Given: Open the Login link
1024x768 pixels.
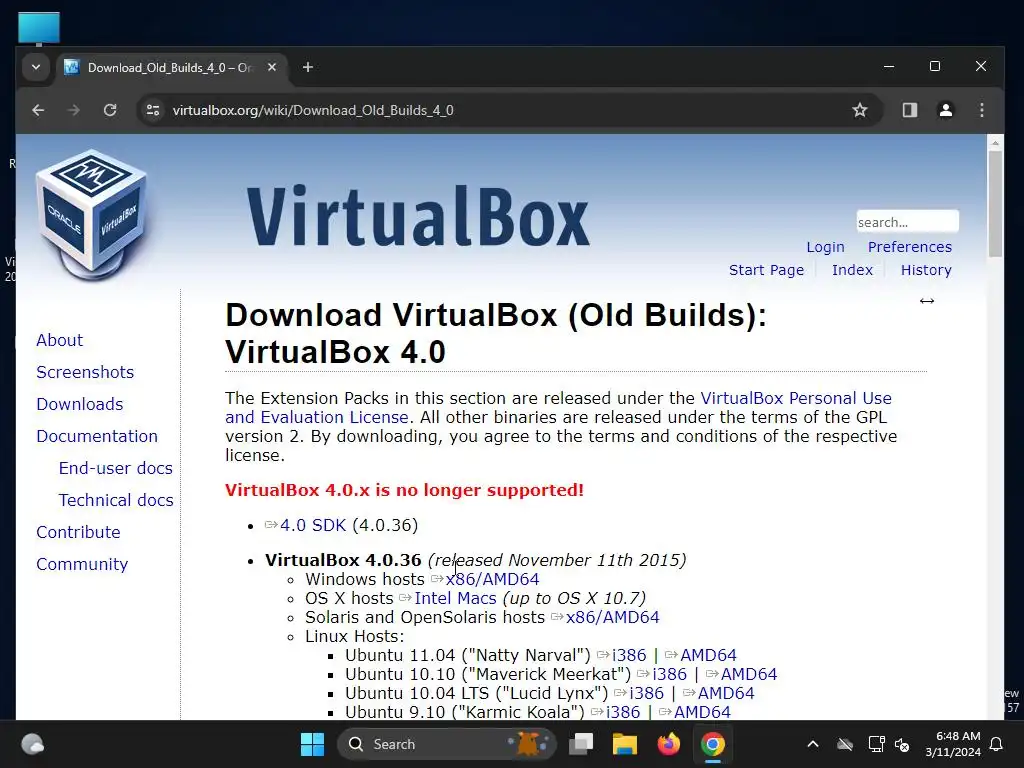Looking at the screenshot, I should coord(825,247).
